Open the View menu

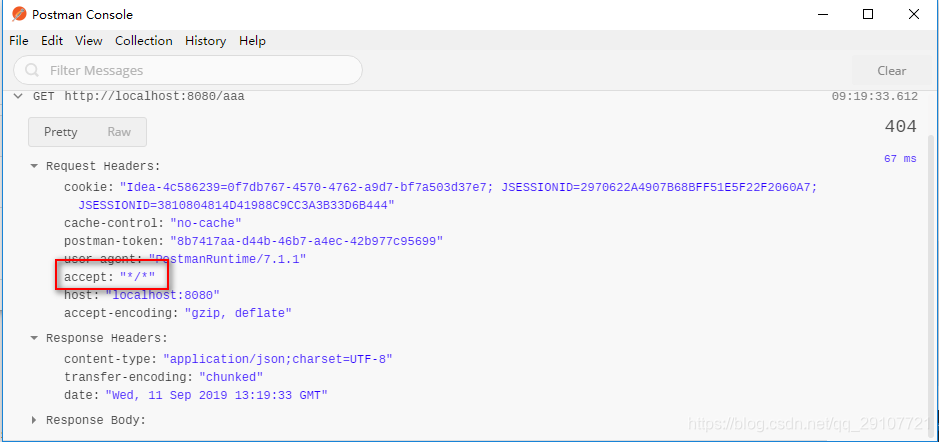[89, 41]
